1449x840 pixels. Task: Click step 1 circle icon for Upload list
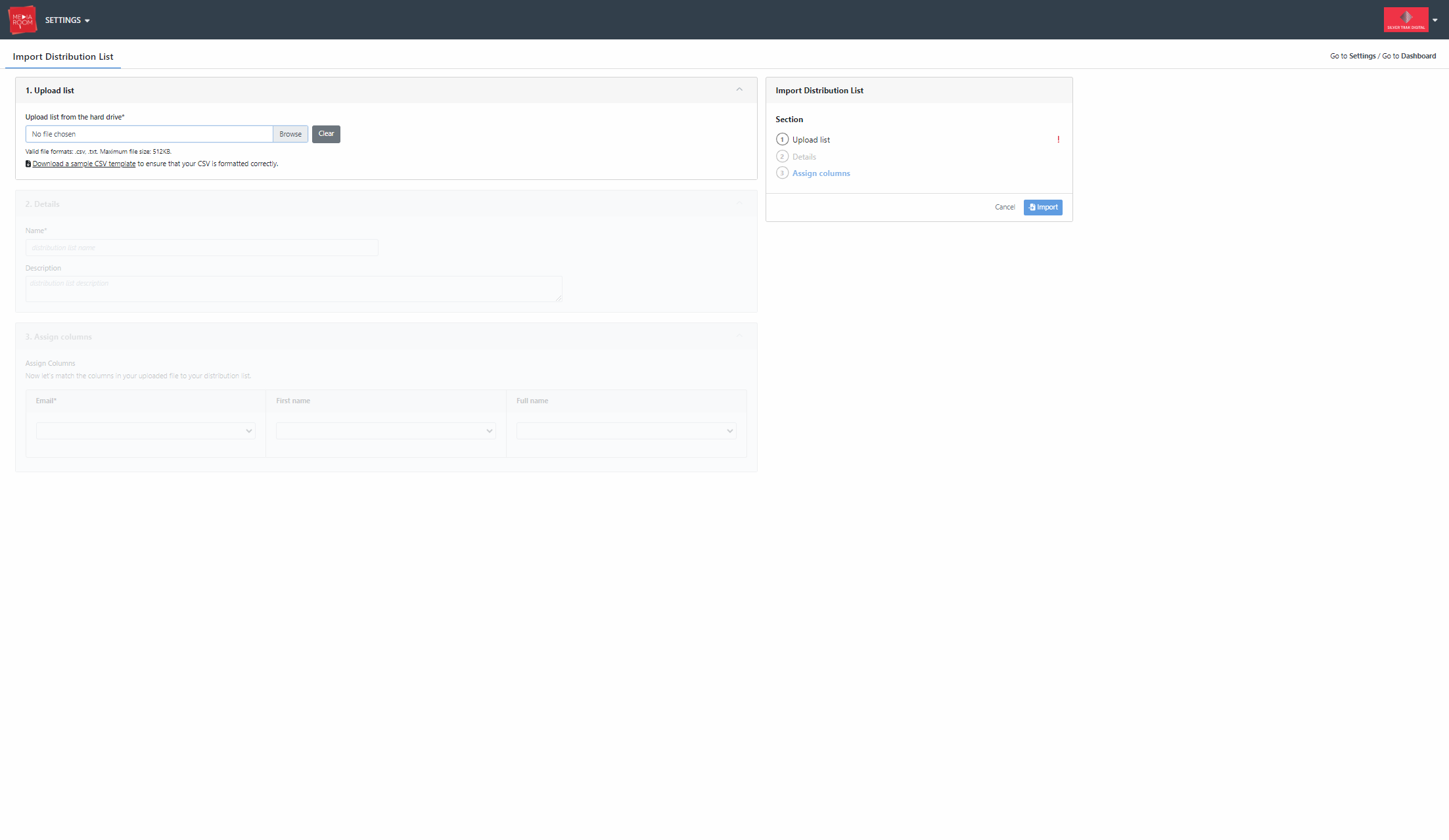pos(782,139)
